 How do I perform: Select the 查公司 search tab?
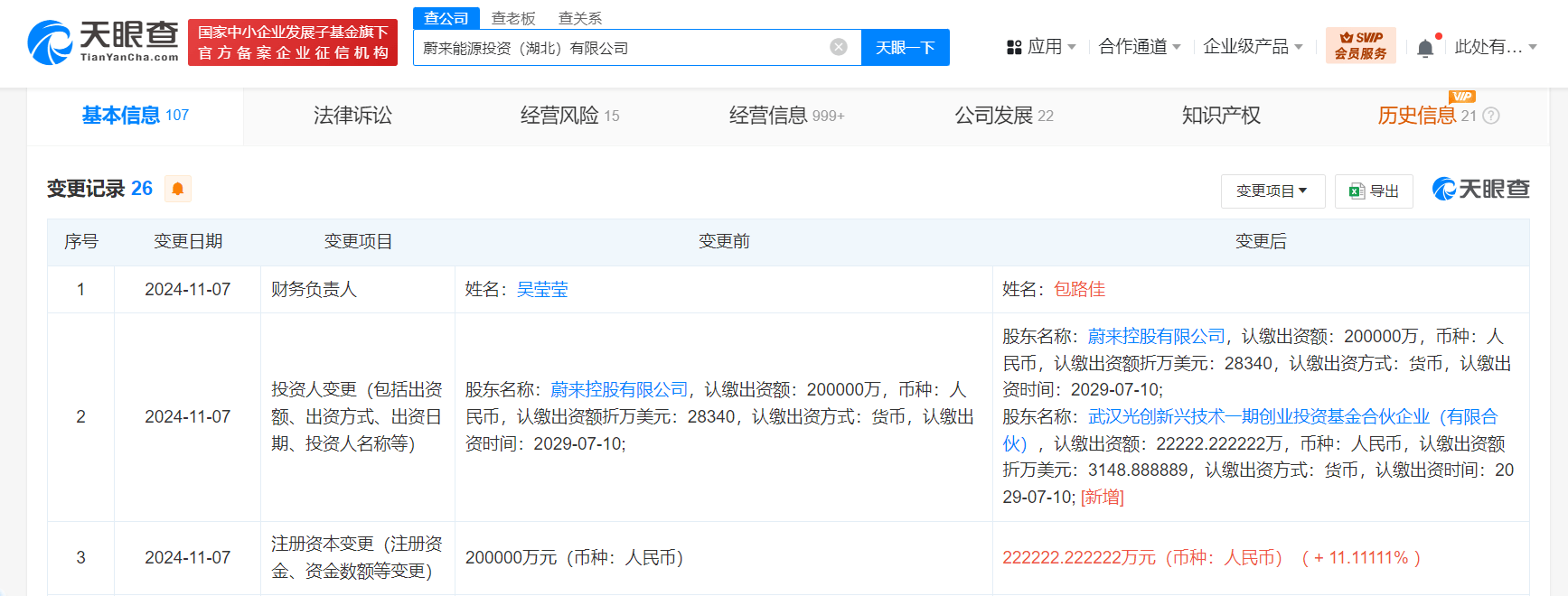(446, 18)
